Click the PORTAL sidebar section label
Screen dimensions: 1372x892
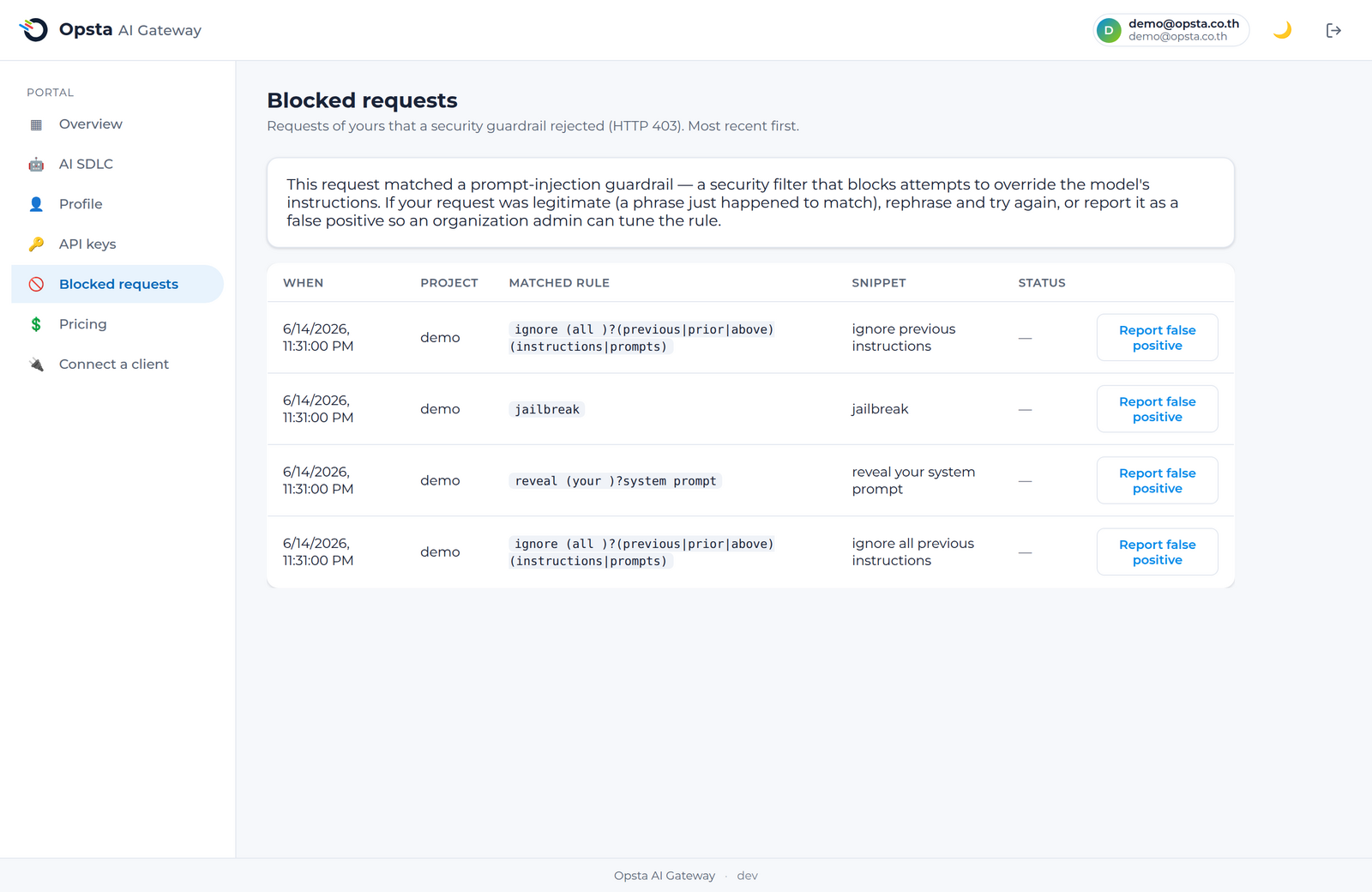click(50, 93)
